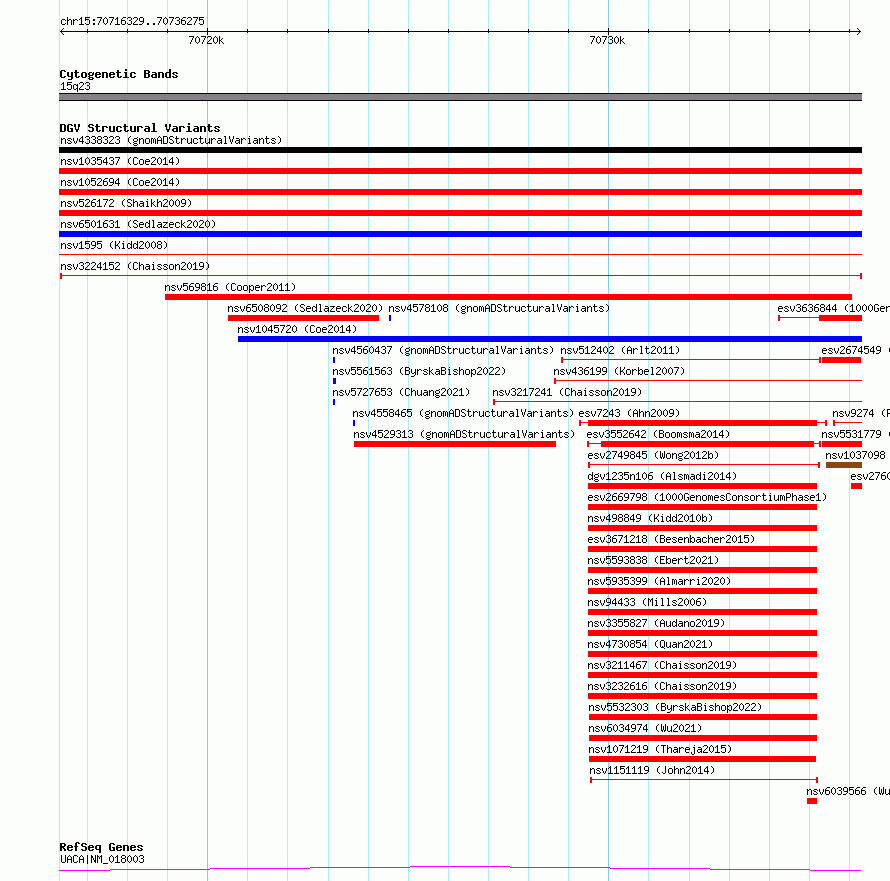Screen dimensions: 890x881
Task: Click nsv3224152 (Chaisson2019) label
Action: (135, 266)
